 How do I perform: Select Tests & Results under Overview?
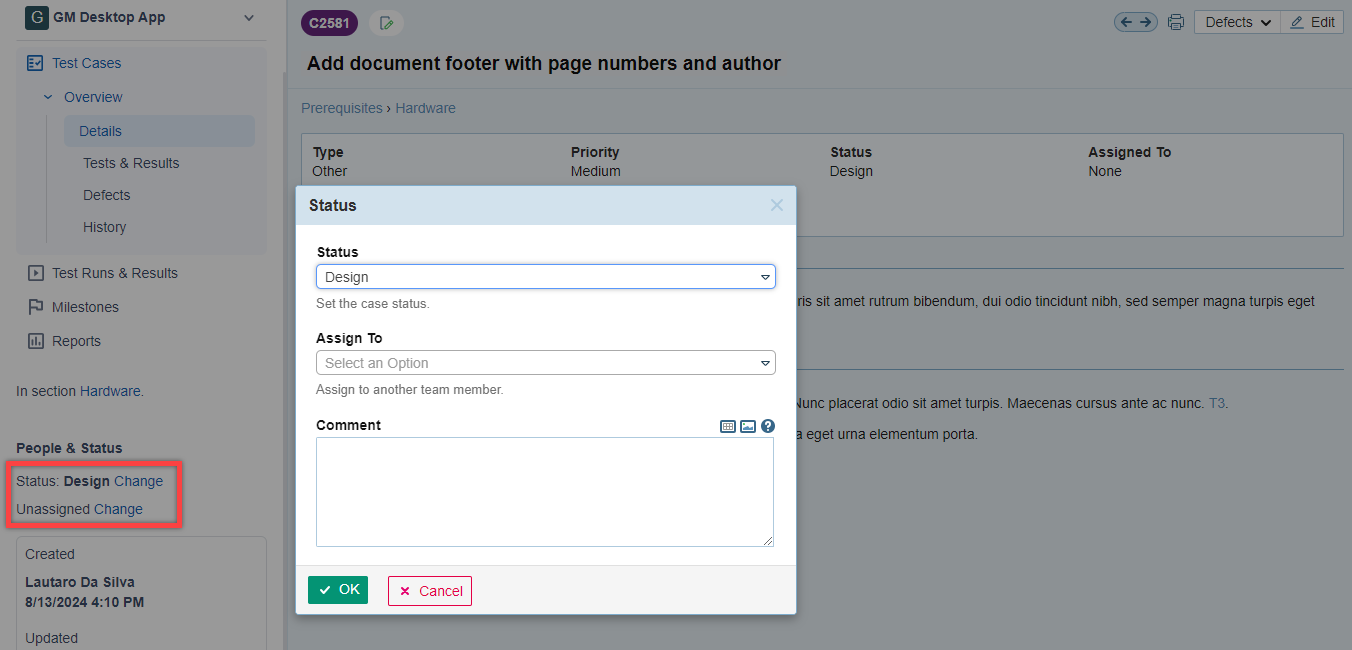tap(131, 163)
